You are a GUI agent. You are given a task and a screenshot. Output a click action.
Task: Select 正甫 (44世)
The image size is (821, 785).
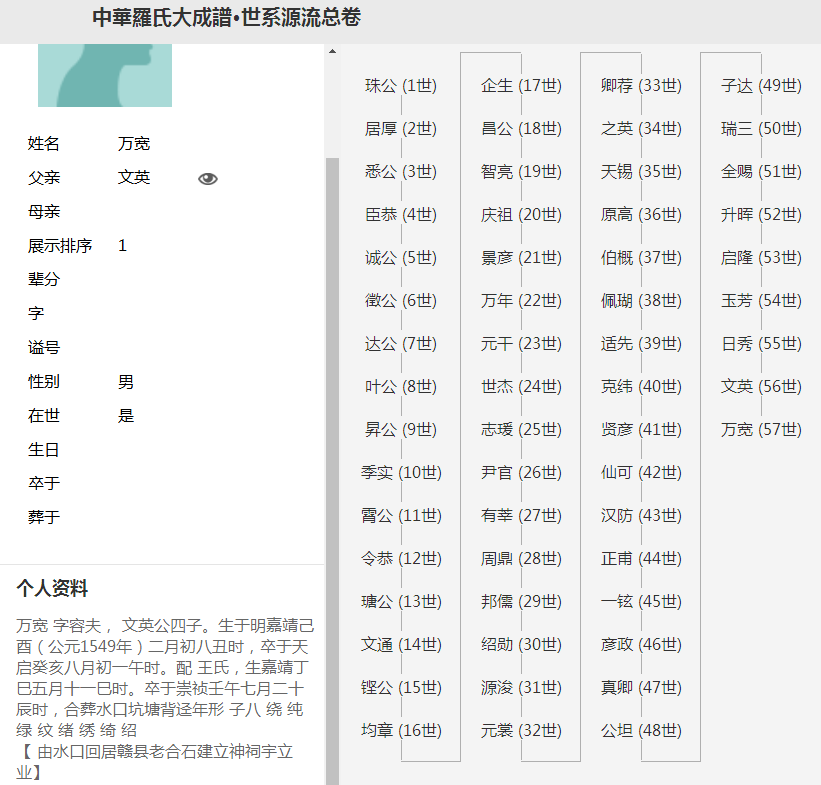(x=641, y=558)
